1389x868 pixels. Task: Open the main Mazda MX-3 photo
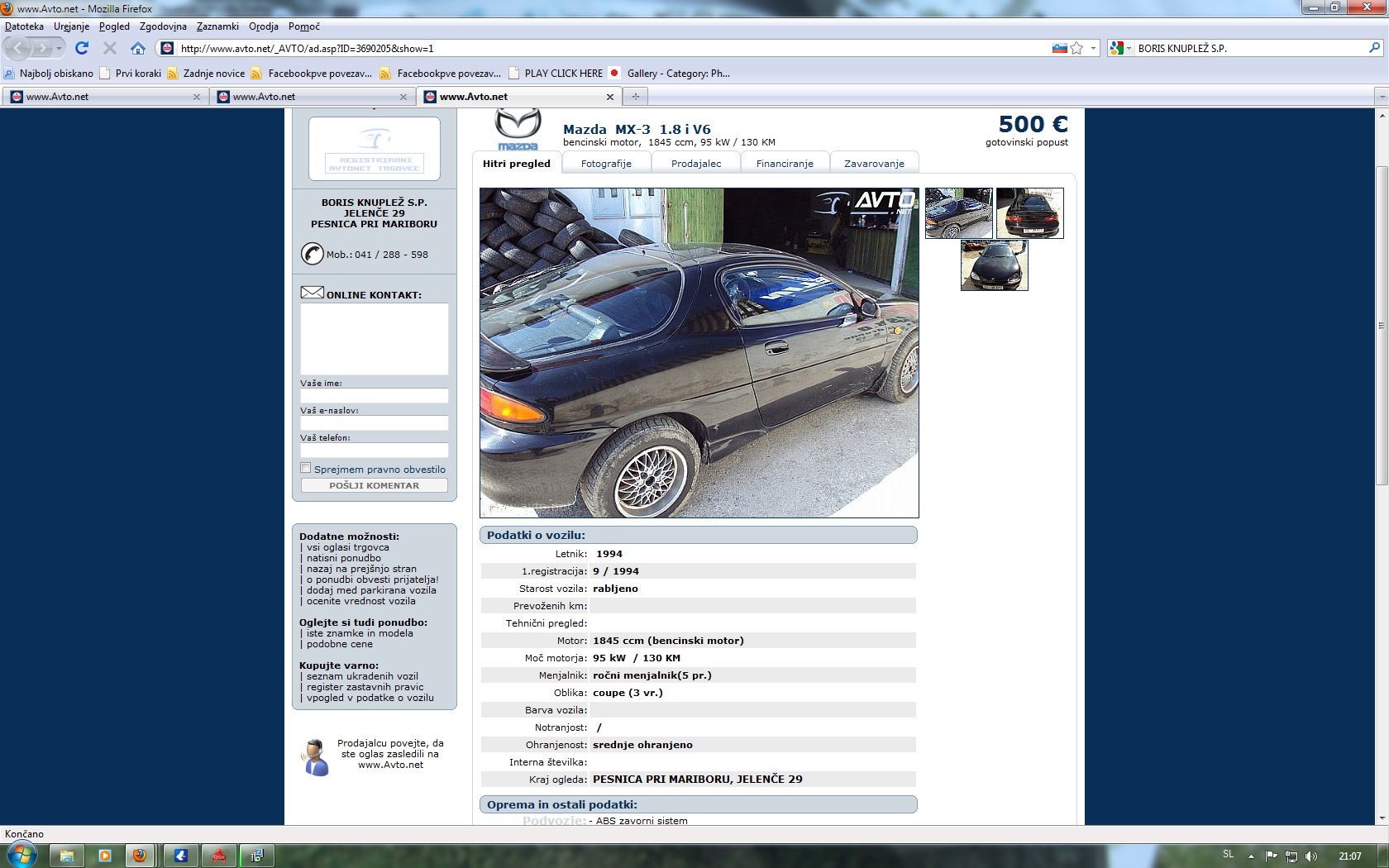[699, 353]
